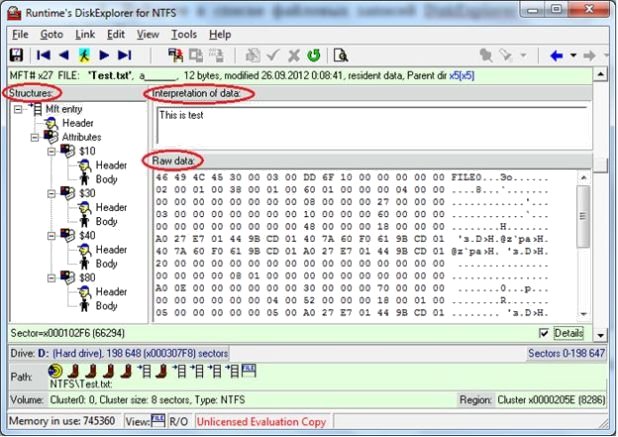Jump to the first record with toolbar arrow

pos(43,56)
